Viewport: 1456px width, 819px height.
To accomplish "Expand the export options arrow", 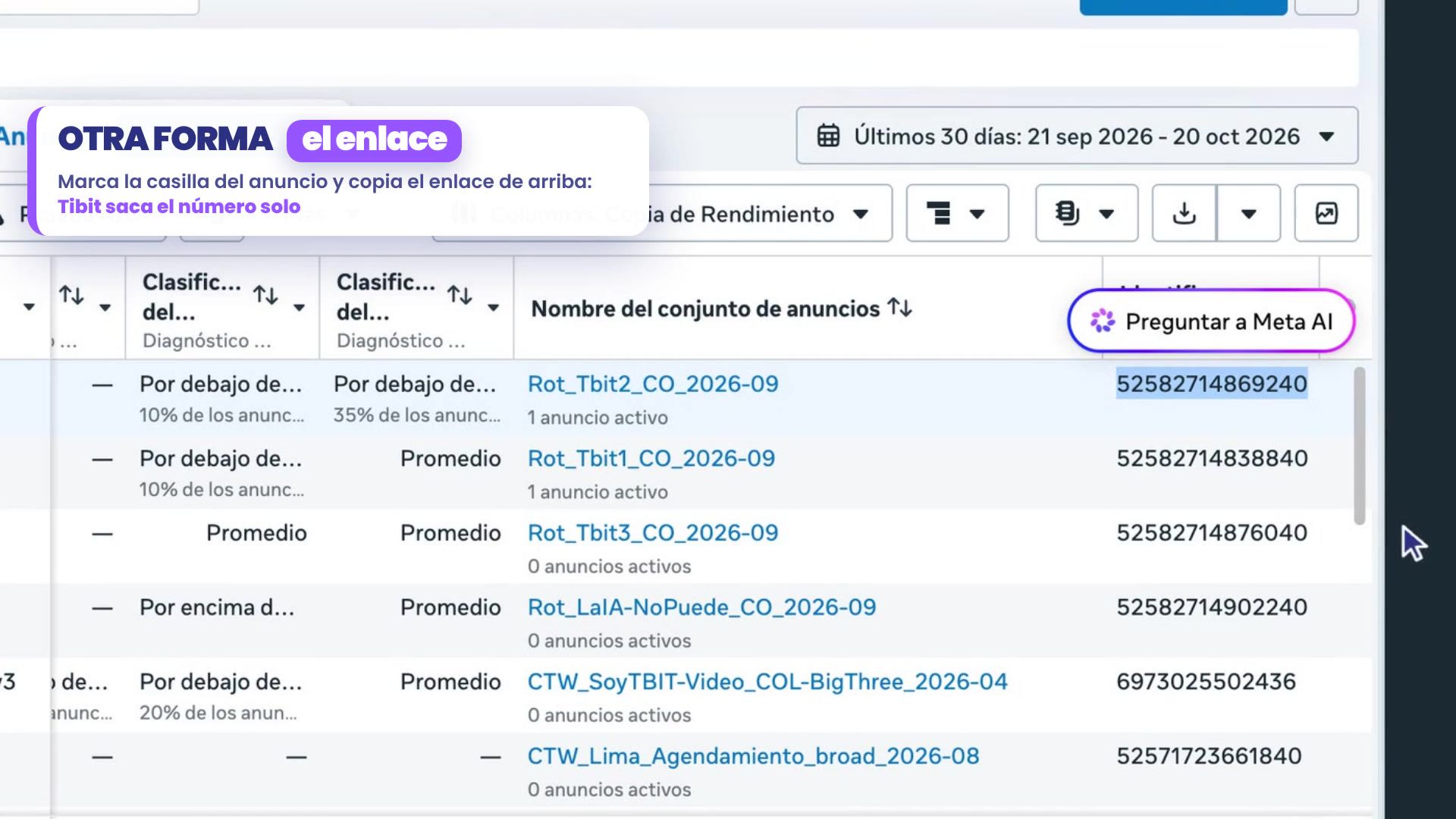I will [x=1249, y=214].
